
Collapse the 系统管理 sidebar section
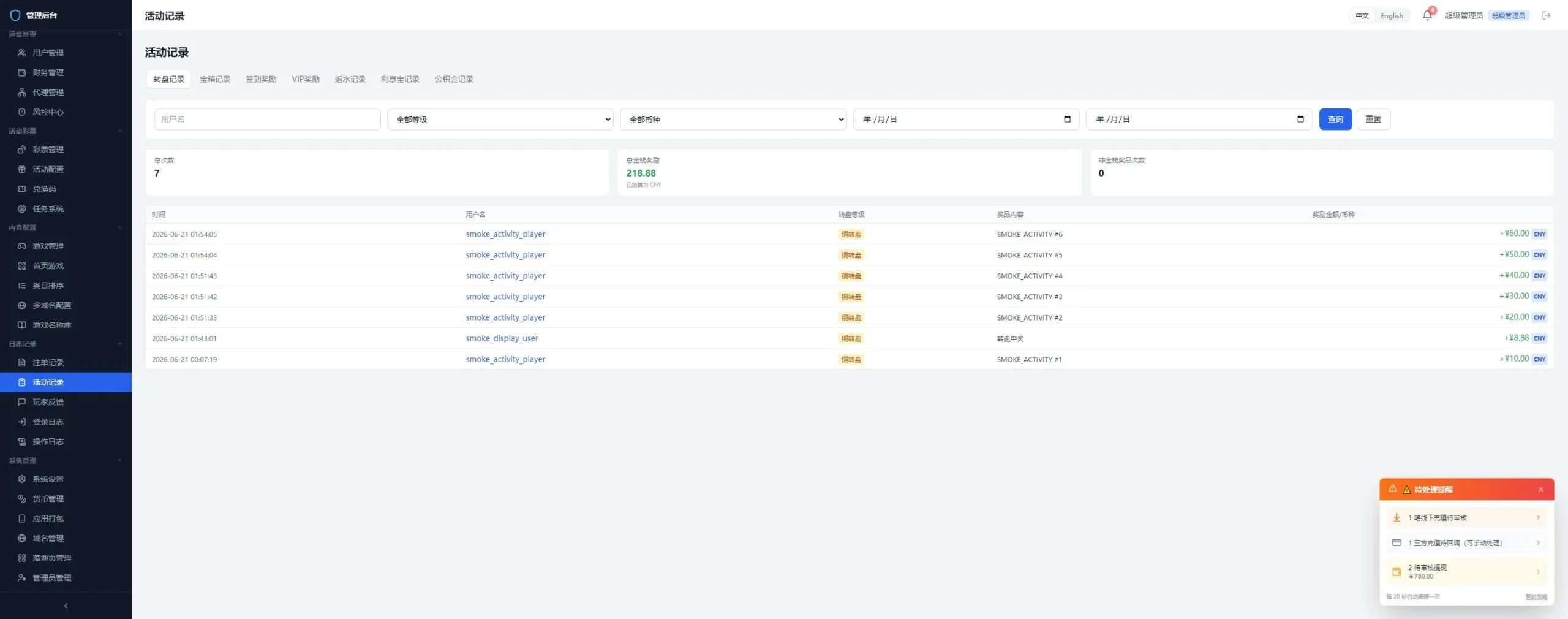tap(66, 460)
